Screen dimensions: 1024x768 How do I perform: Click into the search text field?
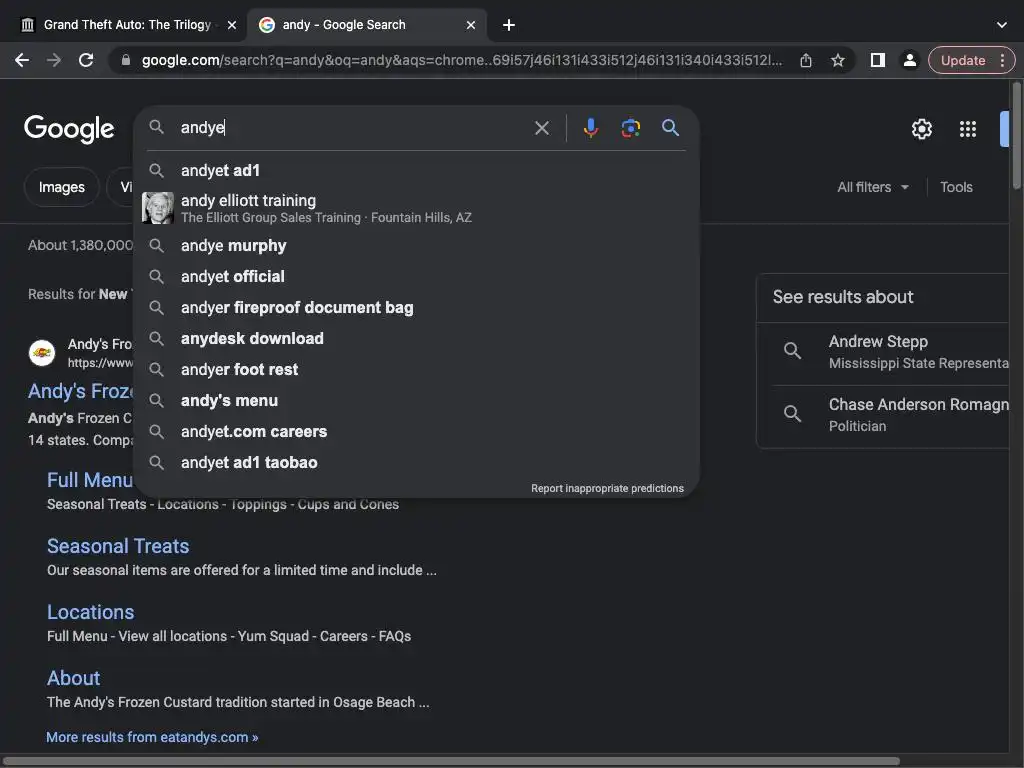(353, 128)
